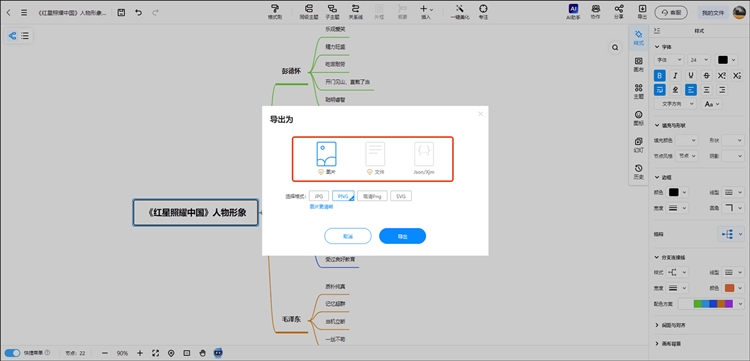Select image (图片) export type
Screen dimensions: 750x361
coord(327,159)
